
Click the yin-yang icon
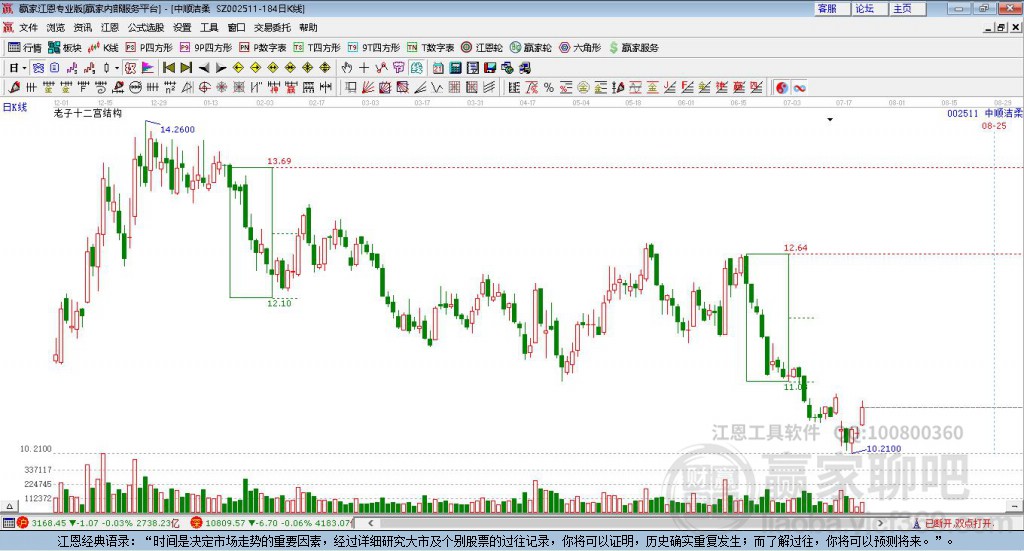tap(782, 87)
